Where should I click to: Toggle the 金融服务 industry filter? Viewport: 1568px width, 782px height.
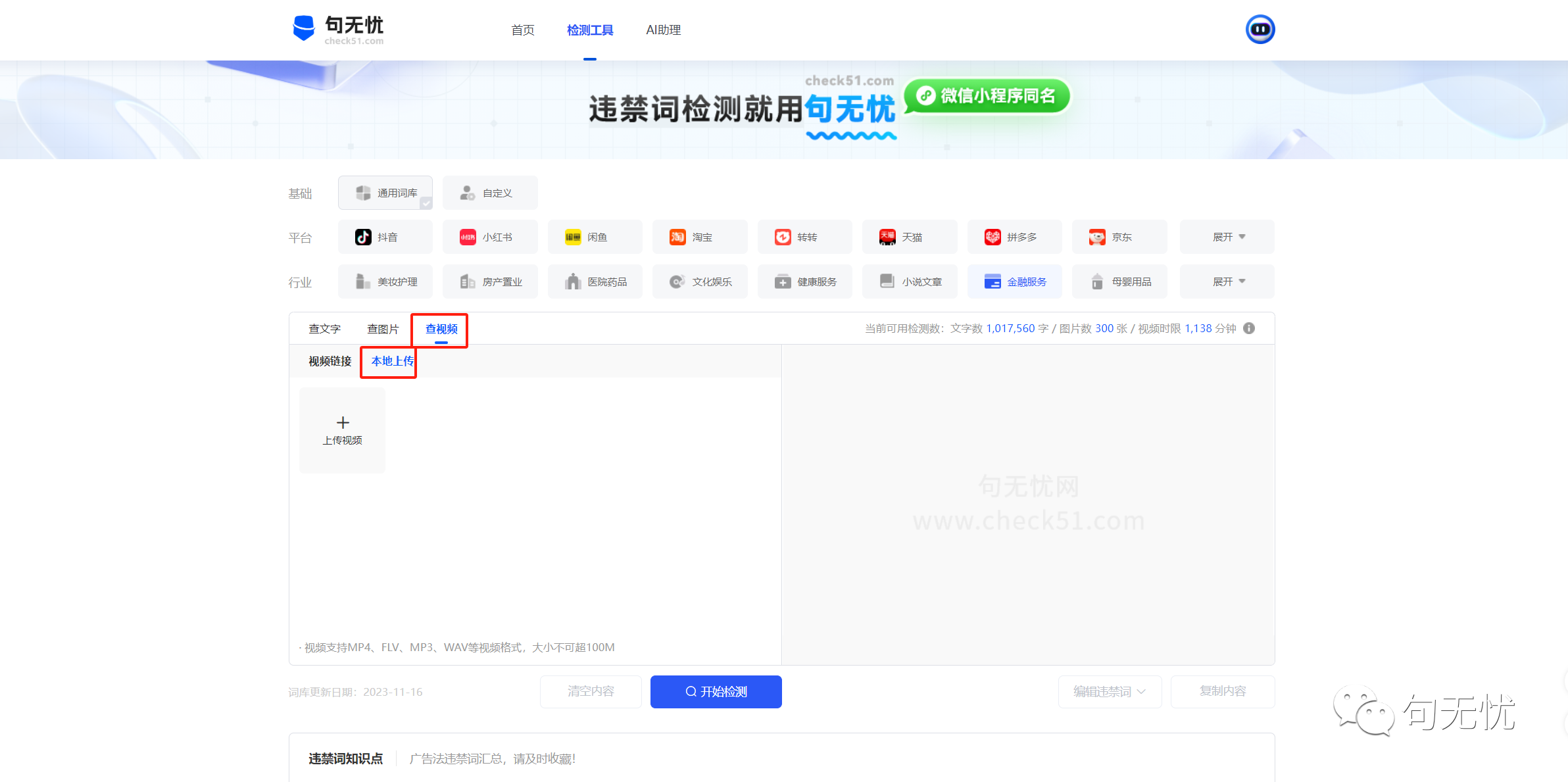click(x=1015, y=281)
